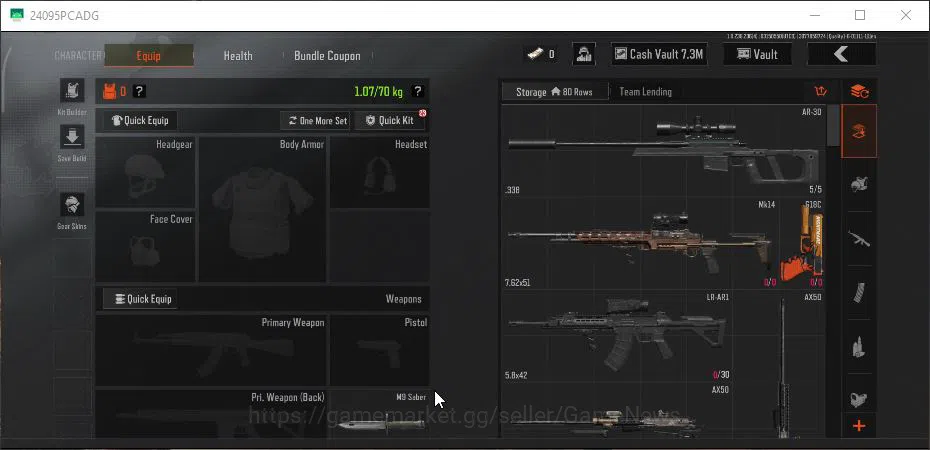Click the back arrow button
930x450 pixels.
pyautogui.click(x=841, y=54)
